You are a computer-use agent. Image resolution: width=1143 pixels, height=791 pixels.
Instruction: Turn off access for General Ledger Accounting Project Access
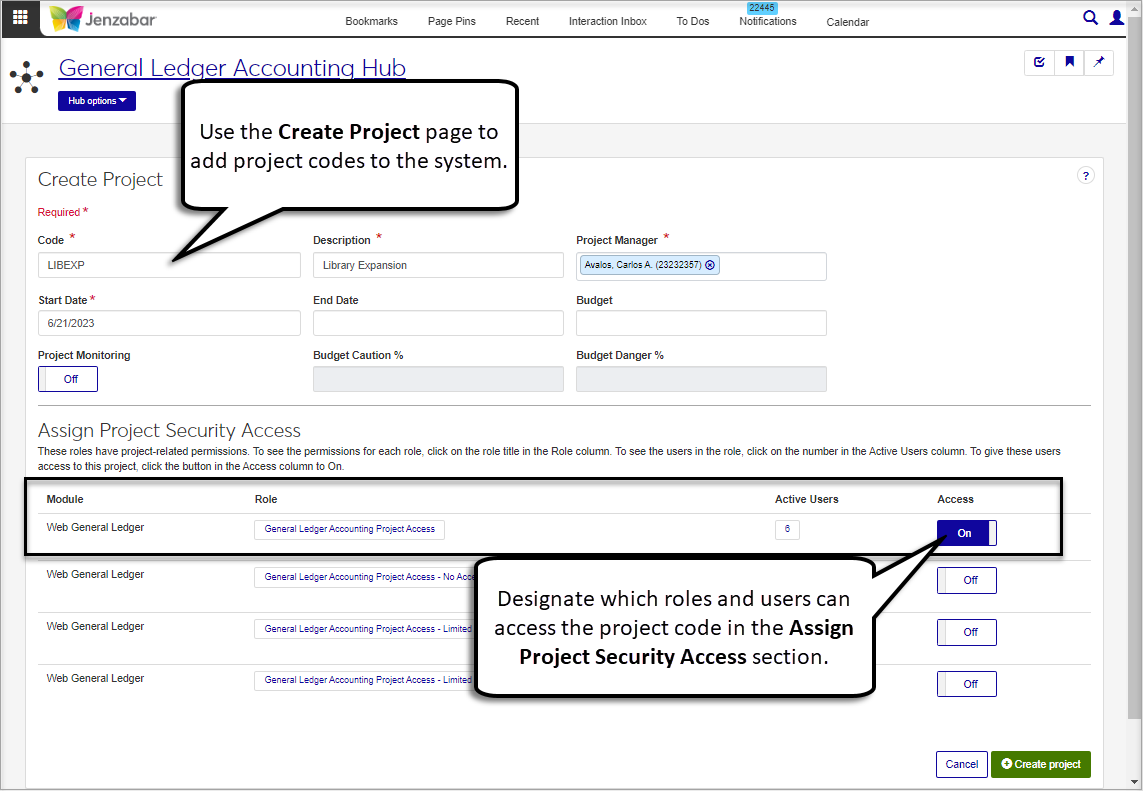point(966,533)
